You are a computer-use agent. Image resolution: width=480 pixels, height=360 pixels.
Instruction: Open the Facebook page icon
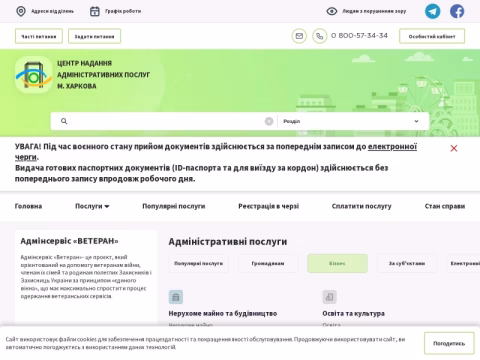[457, 11]
